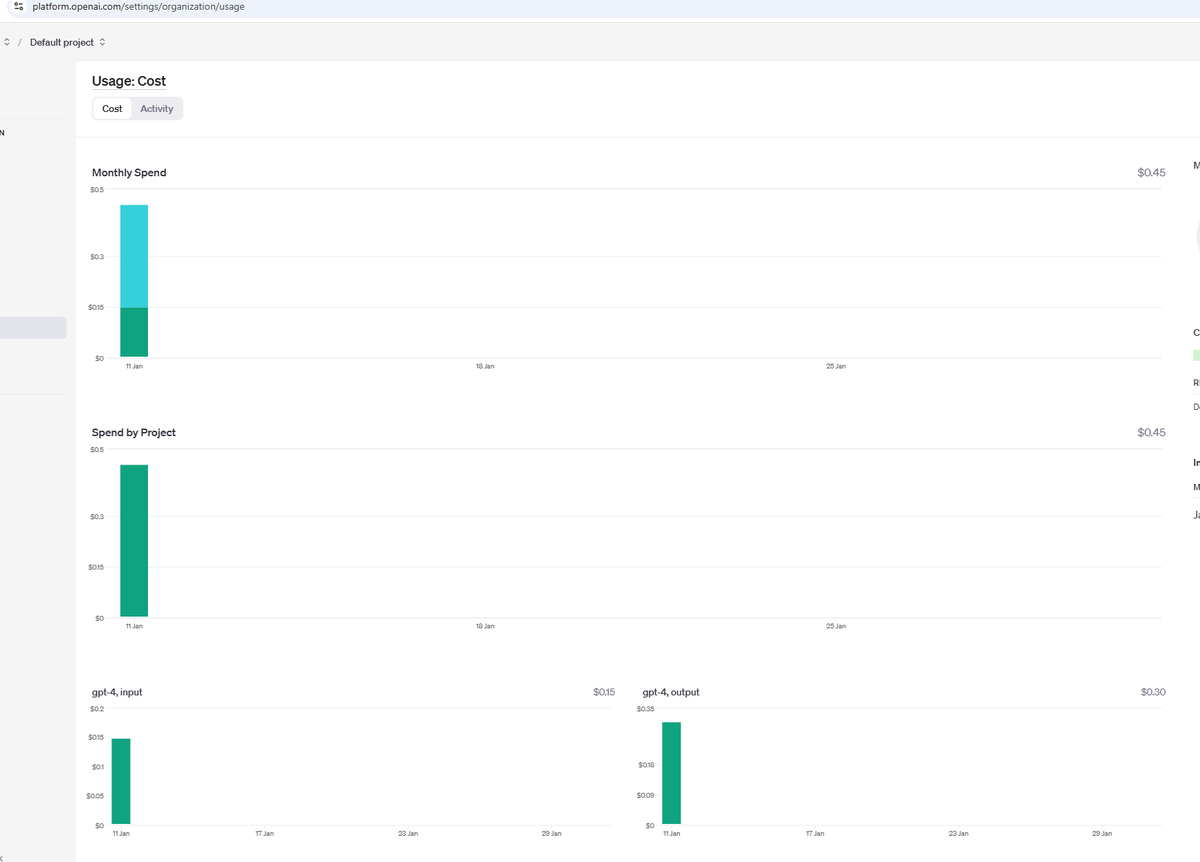Switch to the Activity tab

pos(157,108)
